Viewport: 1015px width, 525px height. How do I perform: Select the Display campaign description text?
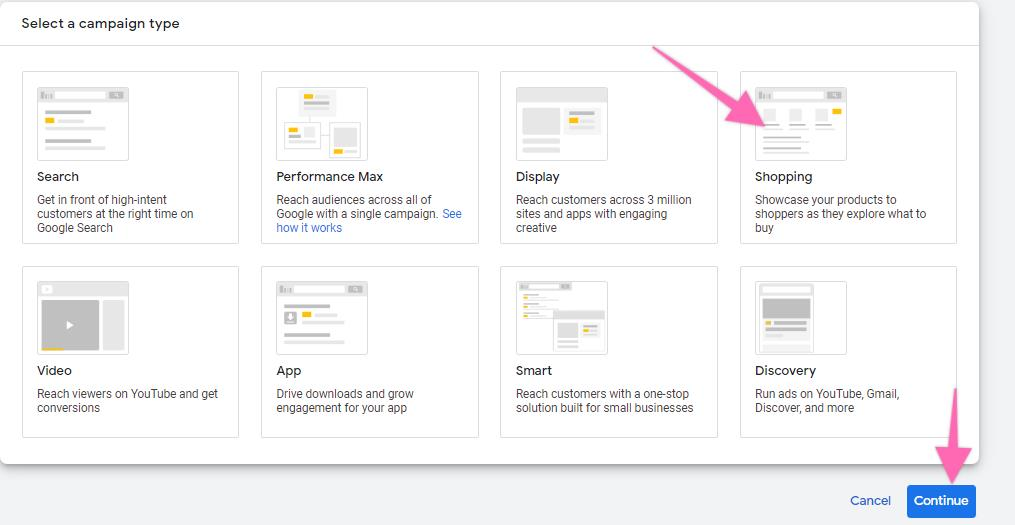click(x=603, y=214)
